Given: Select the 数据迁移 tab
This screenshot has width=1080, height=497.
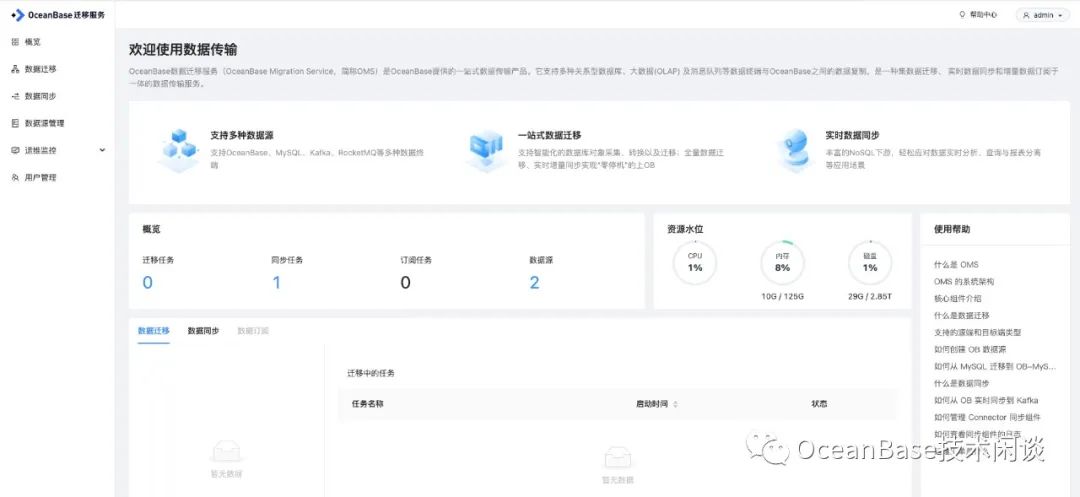Looking at the screenshot, I should [x=154, y=331].
